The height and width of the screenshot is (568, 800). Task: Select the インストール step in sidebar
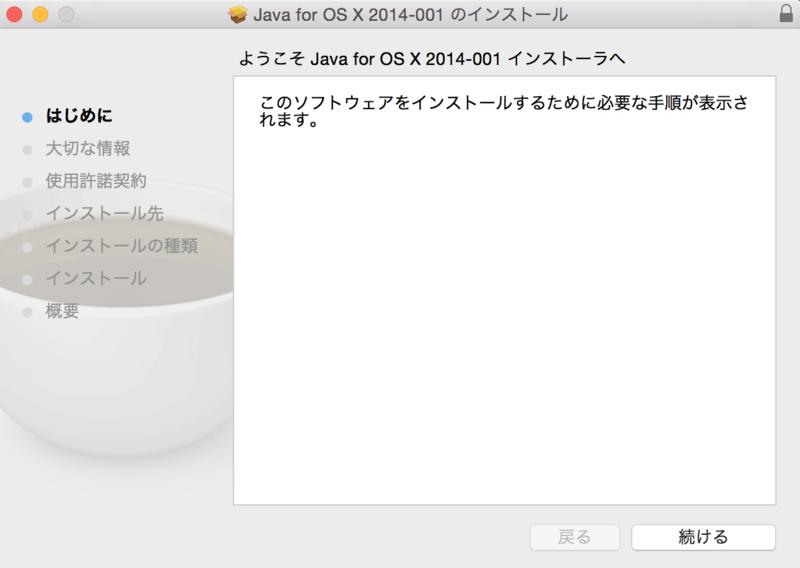96,278
